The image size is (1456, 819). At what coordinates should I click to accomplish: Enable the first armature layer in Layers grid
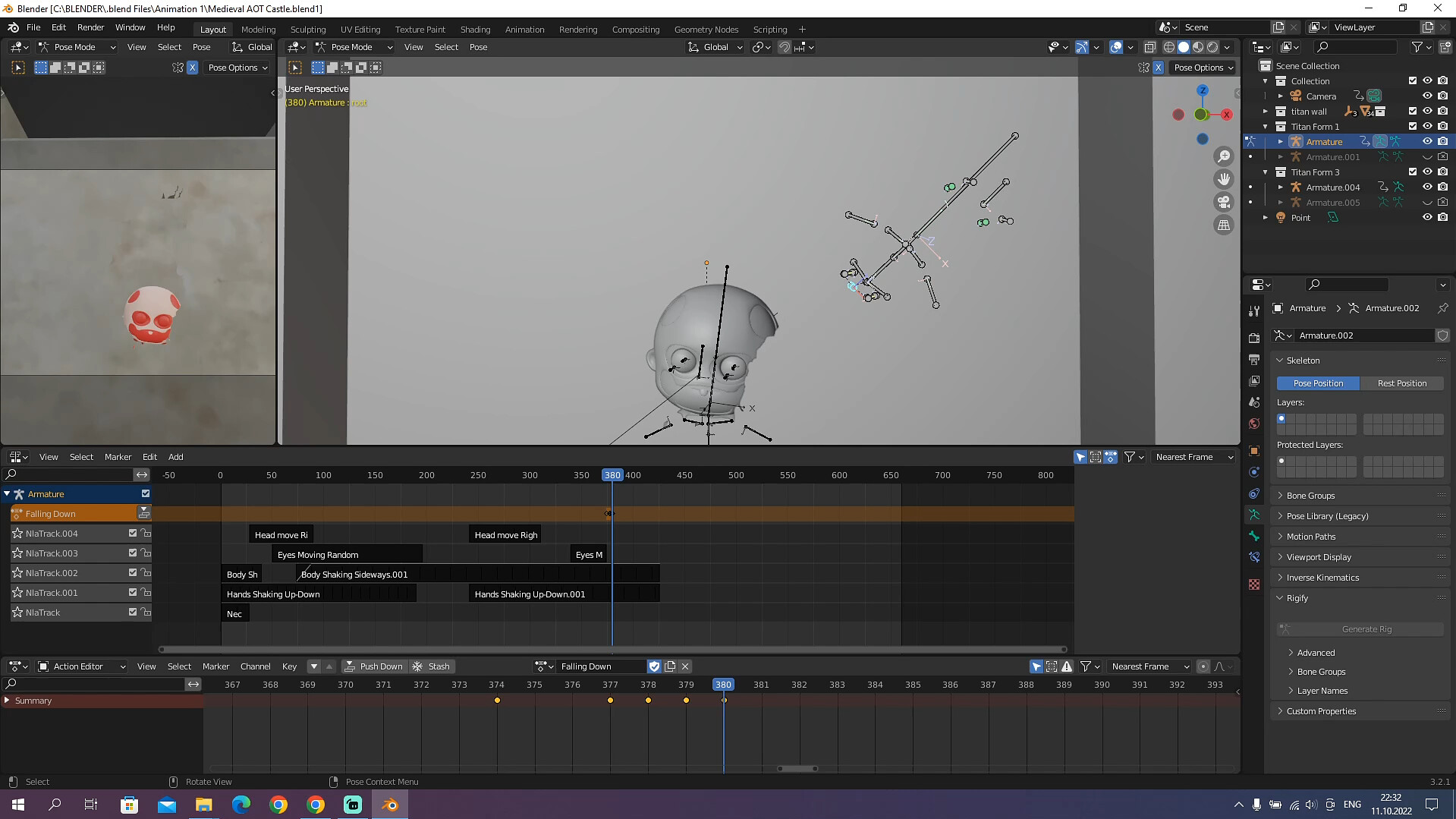coord(1281,418)
